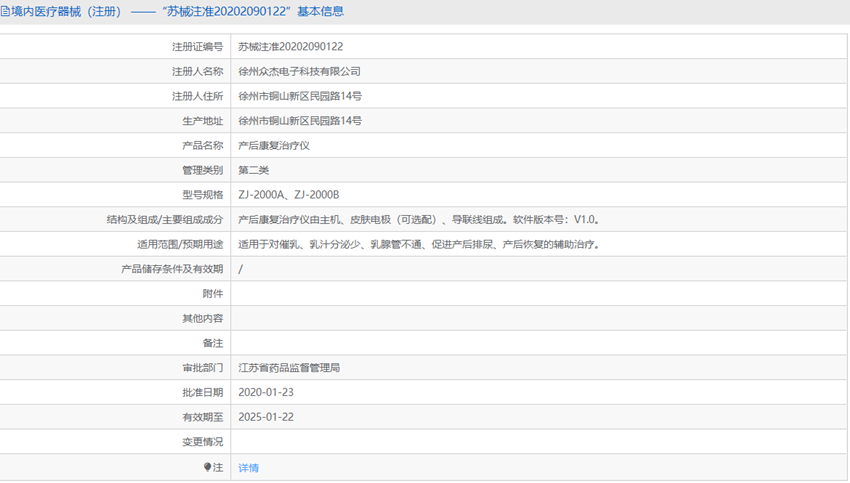Click the label 备注
Screen dimensions: 850x483
point(212,343)
